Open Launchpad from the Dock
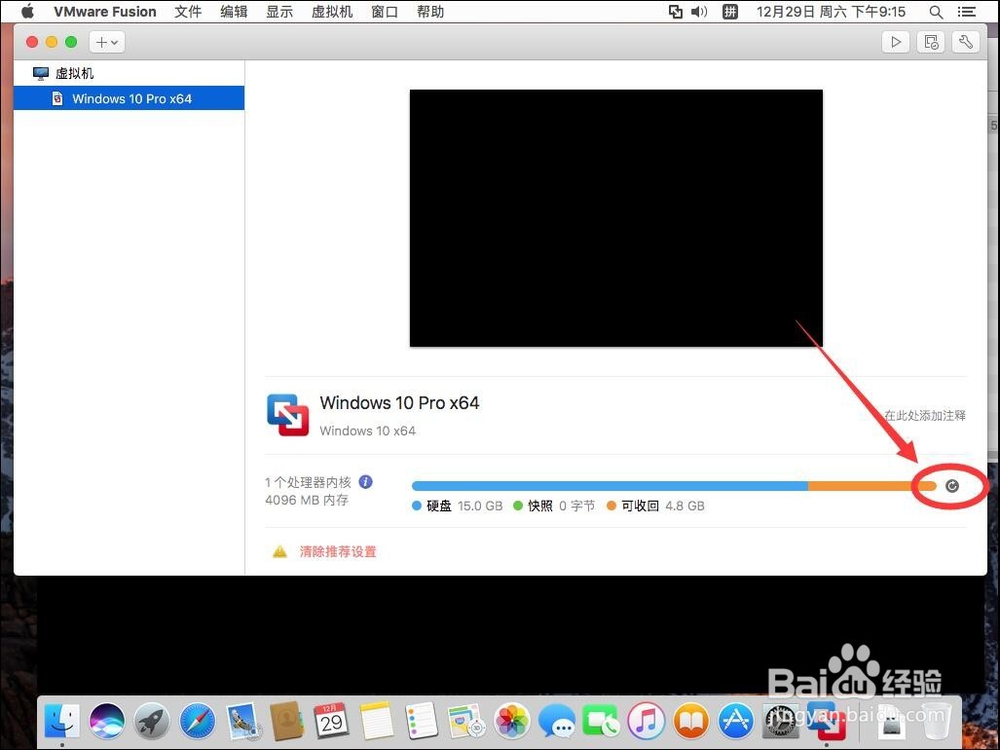 [152, 721]
